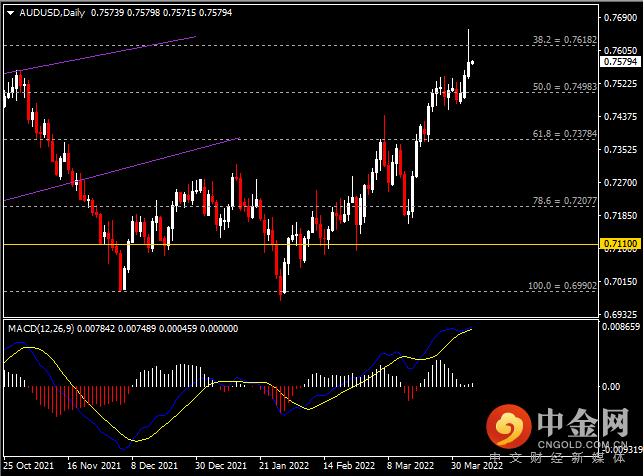643x476 pixels.
Task: Click the MACD scale value 0.008659
Action: pos(621,327)
